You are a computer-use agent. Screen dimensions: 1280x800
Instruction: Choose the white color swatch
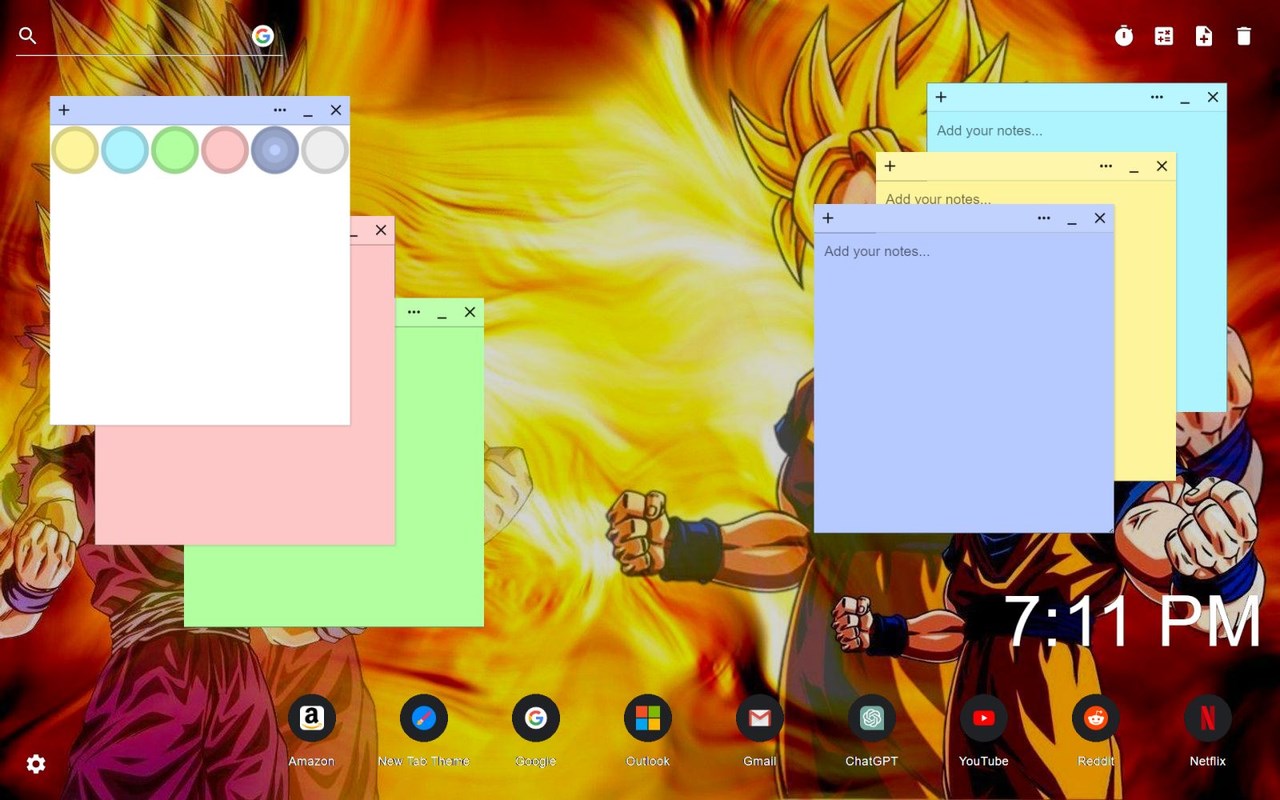tap(325, 150)
